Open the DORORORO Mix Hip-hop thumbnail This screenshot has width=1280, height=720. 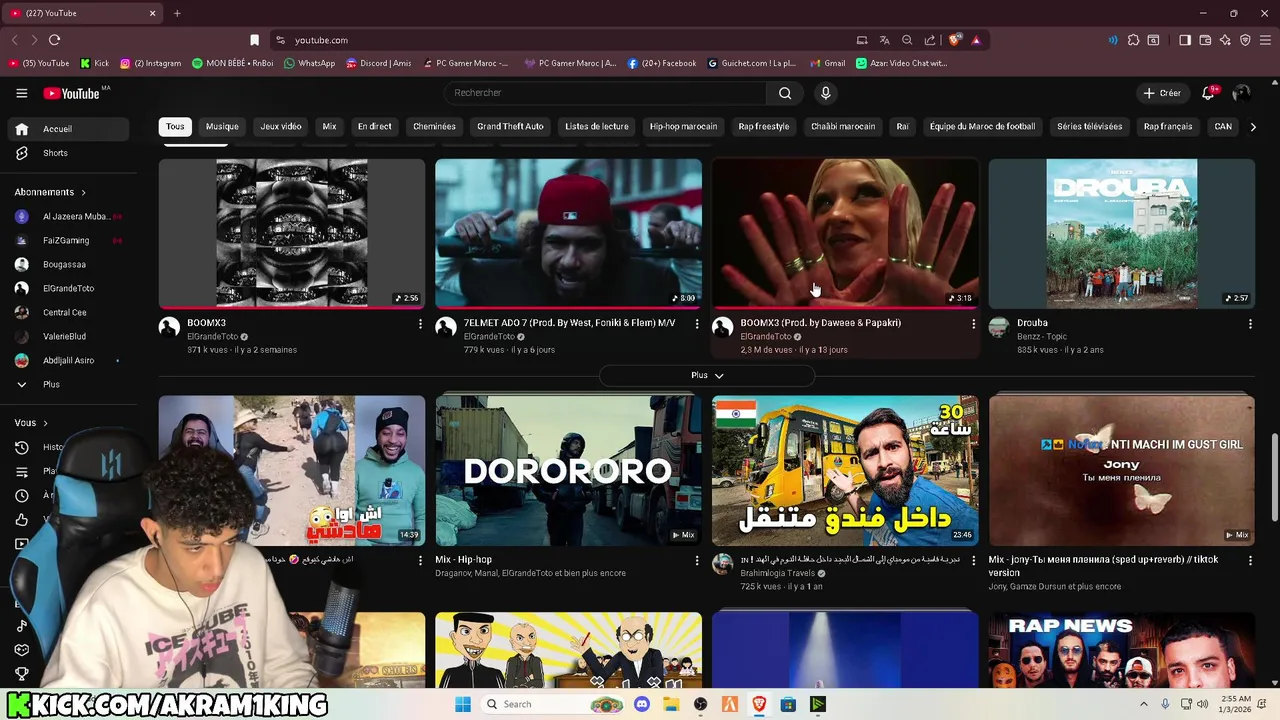point(568,470)
